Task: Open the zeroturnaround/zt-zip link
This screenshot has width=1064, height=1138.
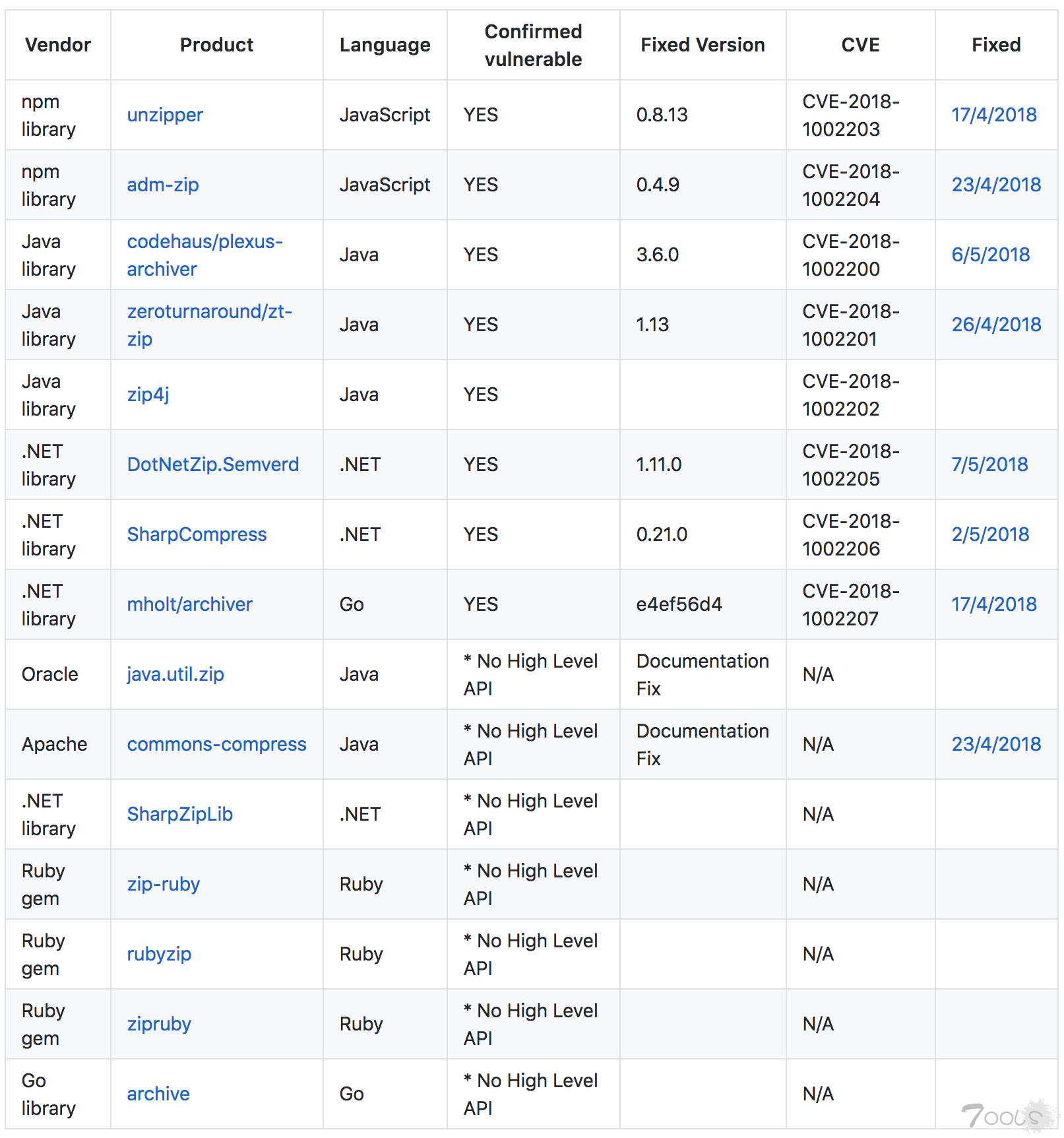Action: pyautogui.click(x=209, y=325)
